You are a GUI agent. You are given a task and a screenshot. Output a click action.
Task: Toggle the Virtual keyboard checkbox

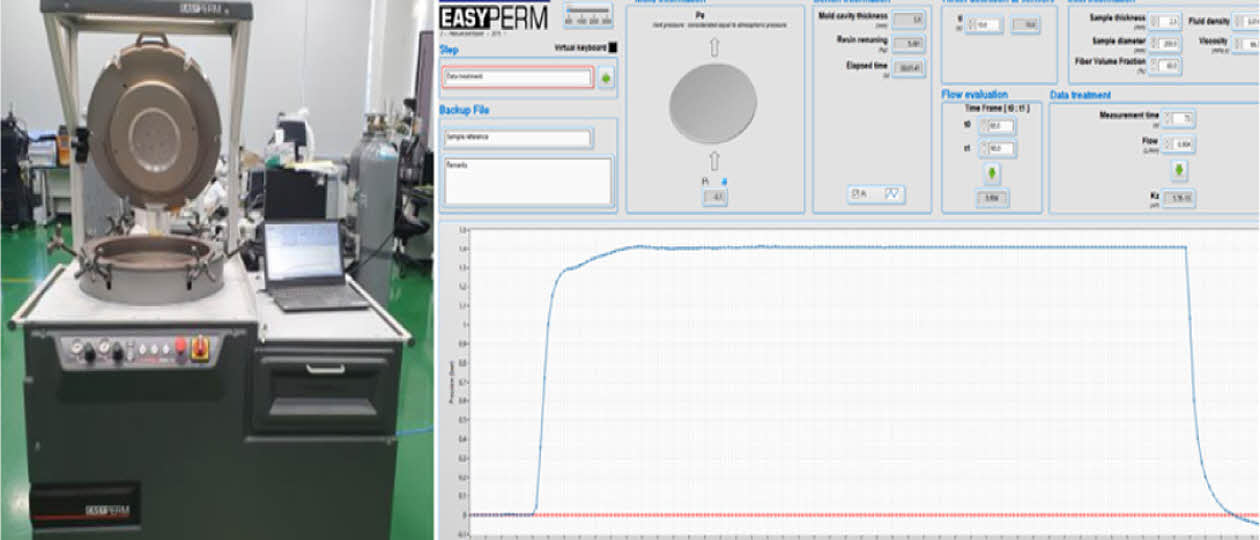(613, 47)
